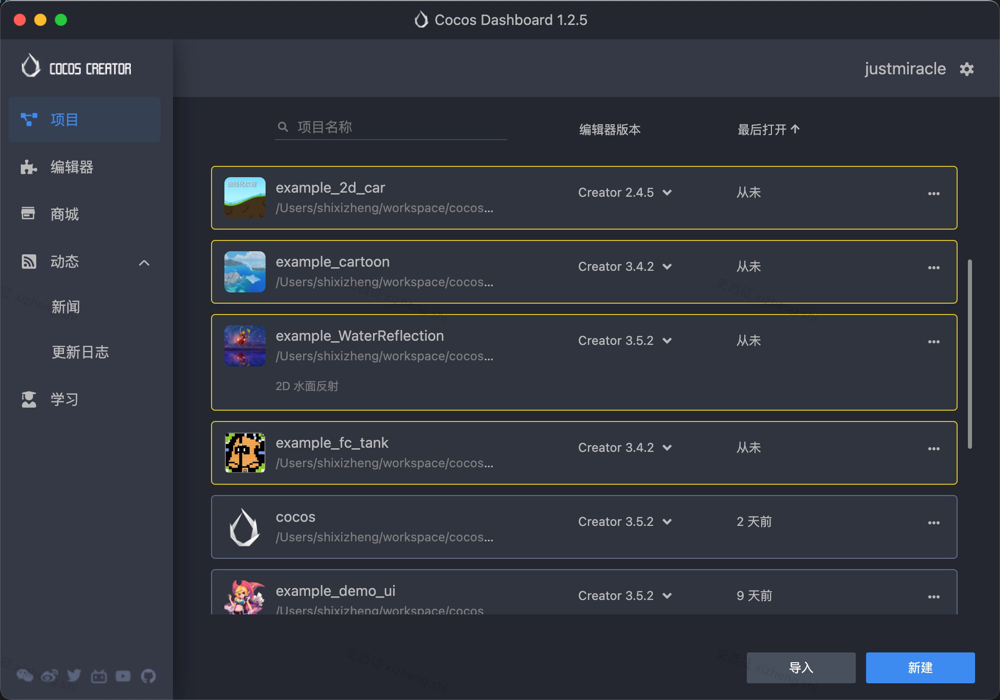Viewport: 1000px width, 700px height.
Task: Click the example_2d_car project name
Action: tap(330, 188)
